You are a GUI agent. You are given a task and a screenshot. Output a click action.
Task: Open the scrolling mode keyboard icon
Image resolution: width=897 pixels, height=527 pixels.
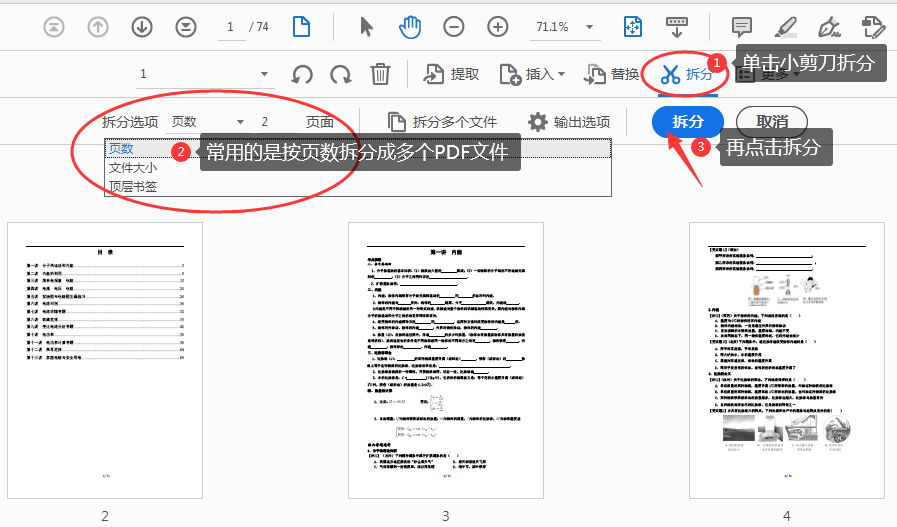677,27
